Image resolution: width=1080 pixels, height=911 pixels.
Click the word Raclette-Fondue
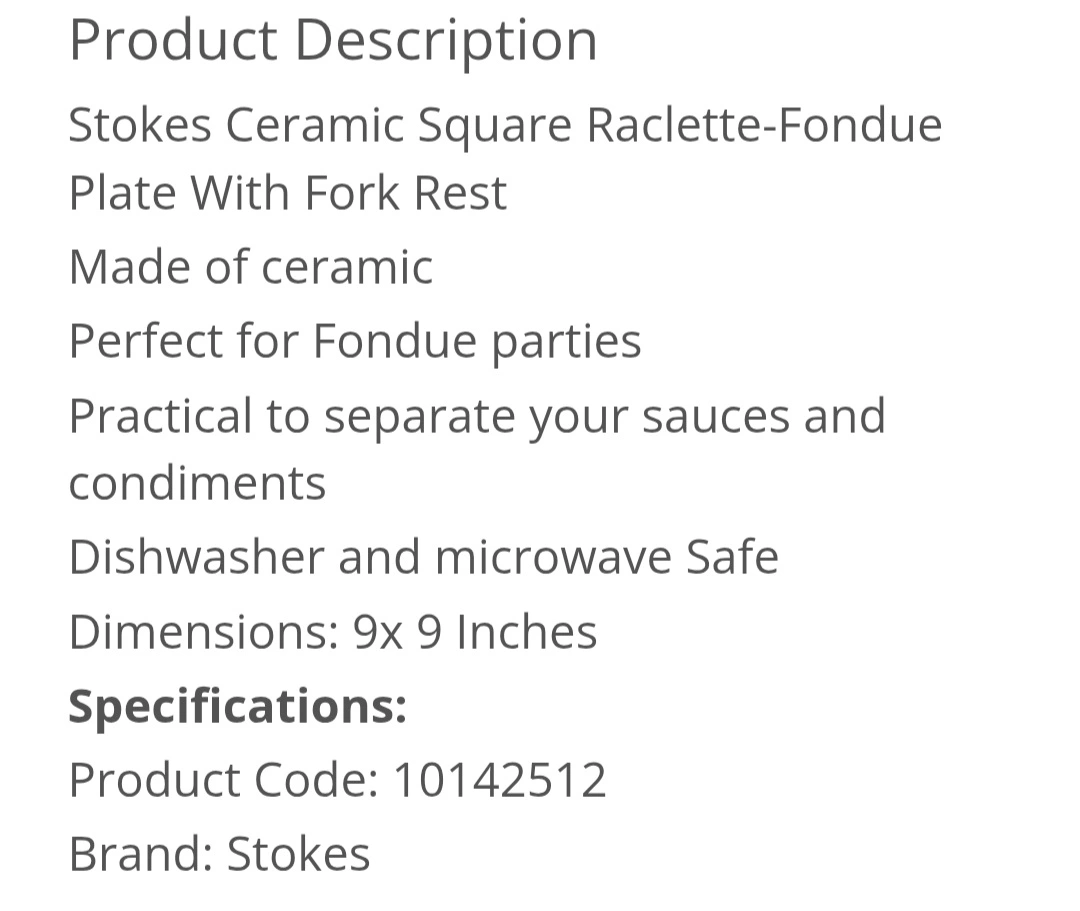[x=765, y=125]
